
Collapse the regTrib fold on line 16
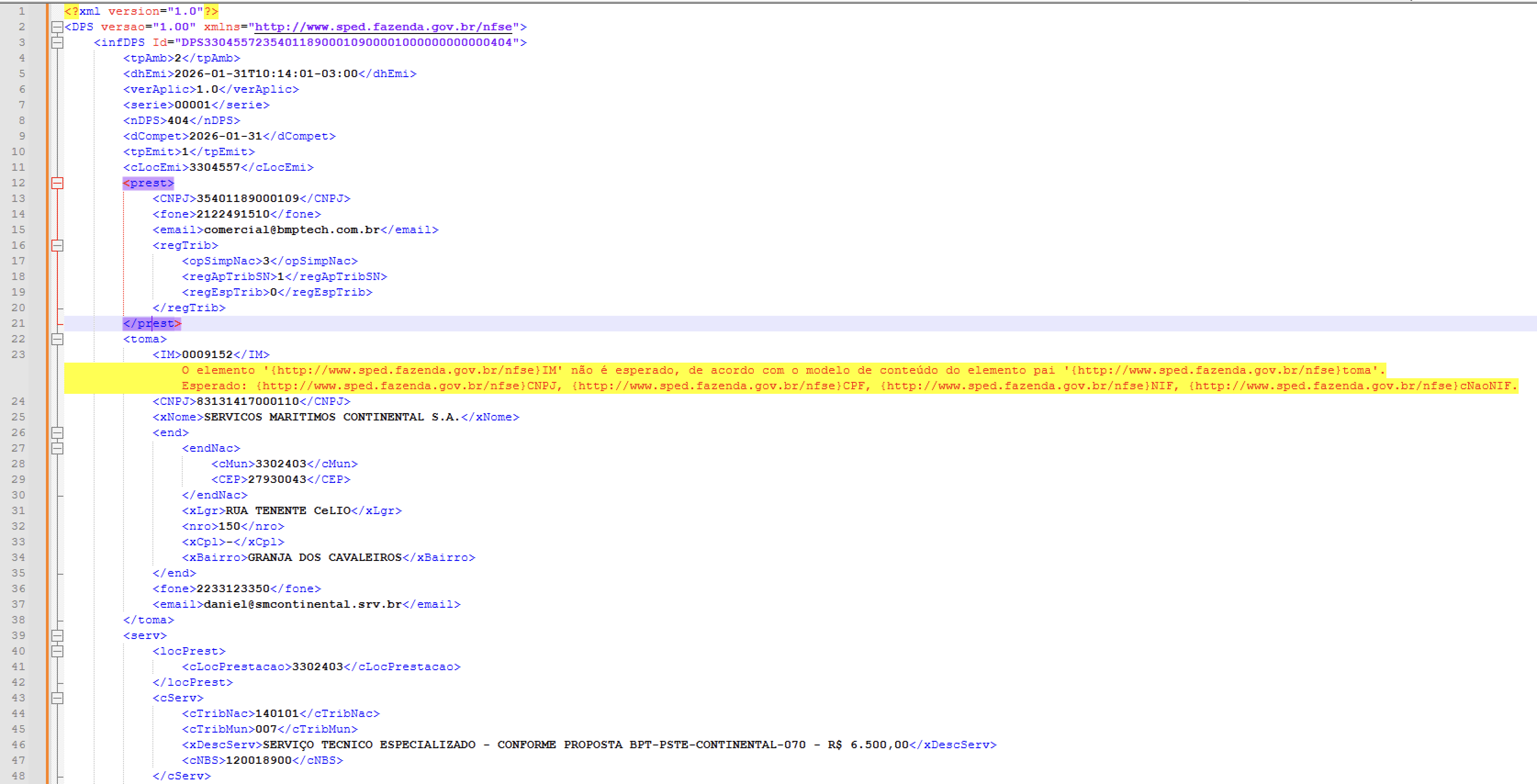[57, 245]
